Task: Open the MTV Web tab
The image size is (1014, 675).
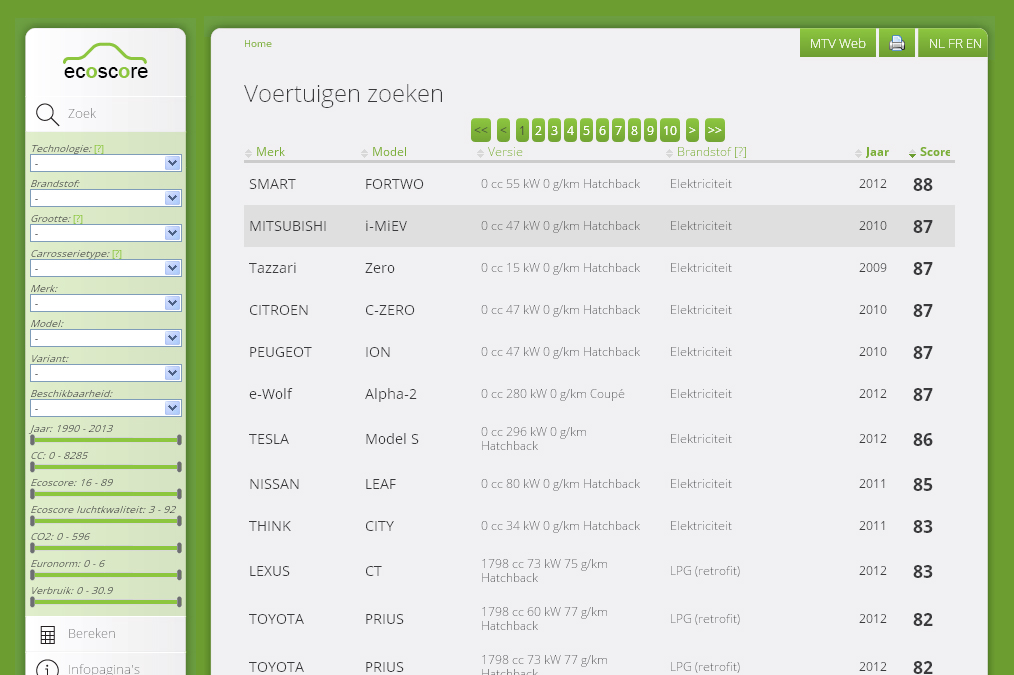Action: coord(837,43)
